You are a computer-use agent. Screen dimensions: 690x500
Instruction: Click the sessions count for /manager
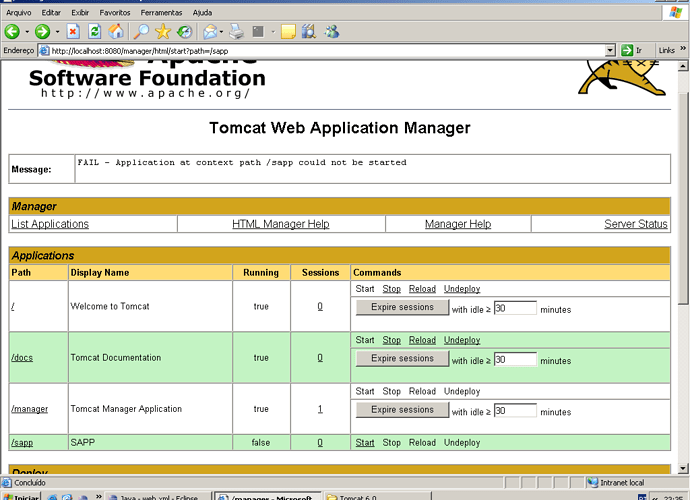coord(320,409)
